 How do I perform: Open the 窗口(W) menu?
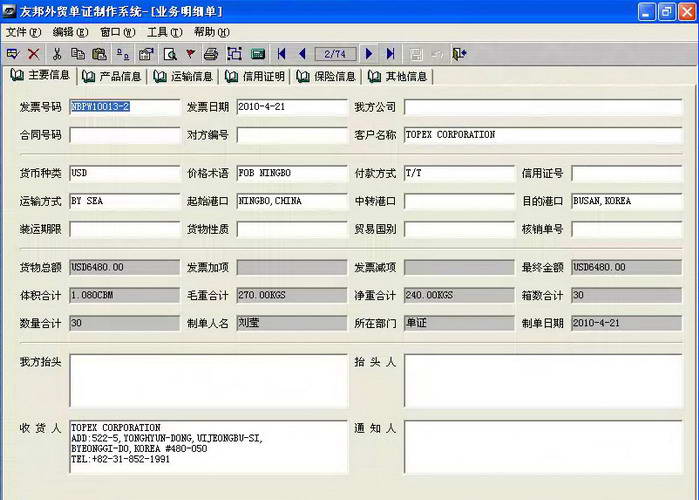pyautogui.click(x=117, y=32)
